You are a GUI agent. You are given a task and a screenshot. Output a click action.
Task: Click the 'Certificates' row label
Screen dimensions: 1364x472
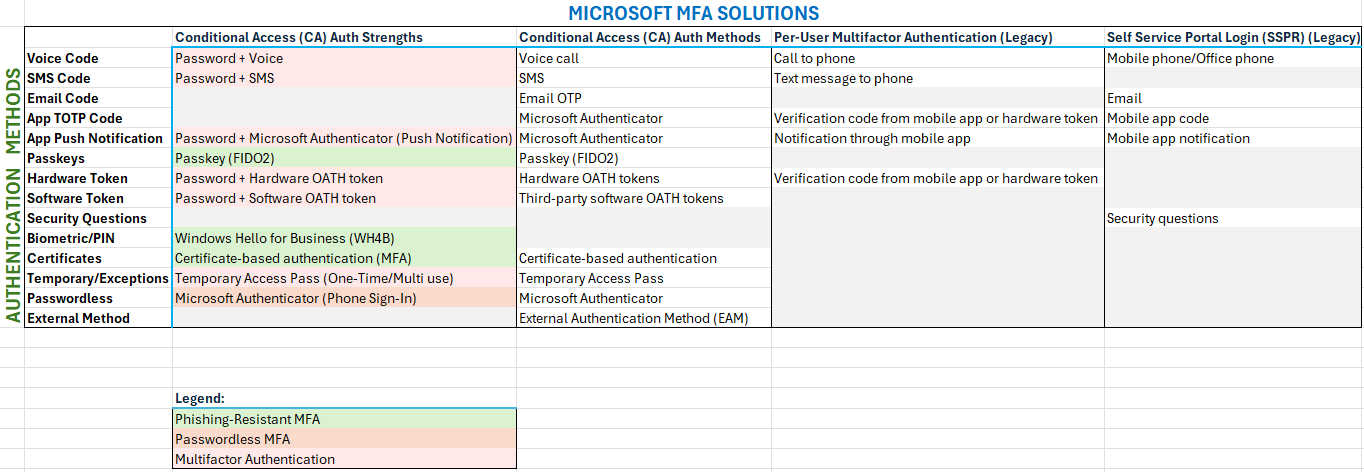coord(98,258)
